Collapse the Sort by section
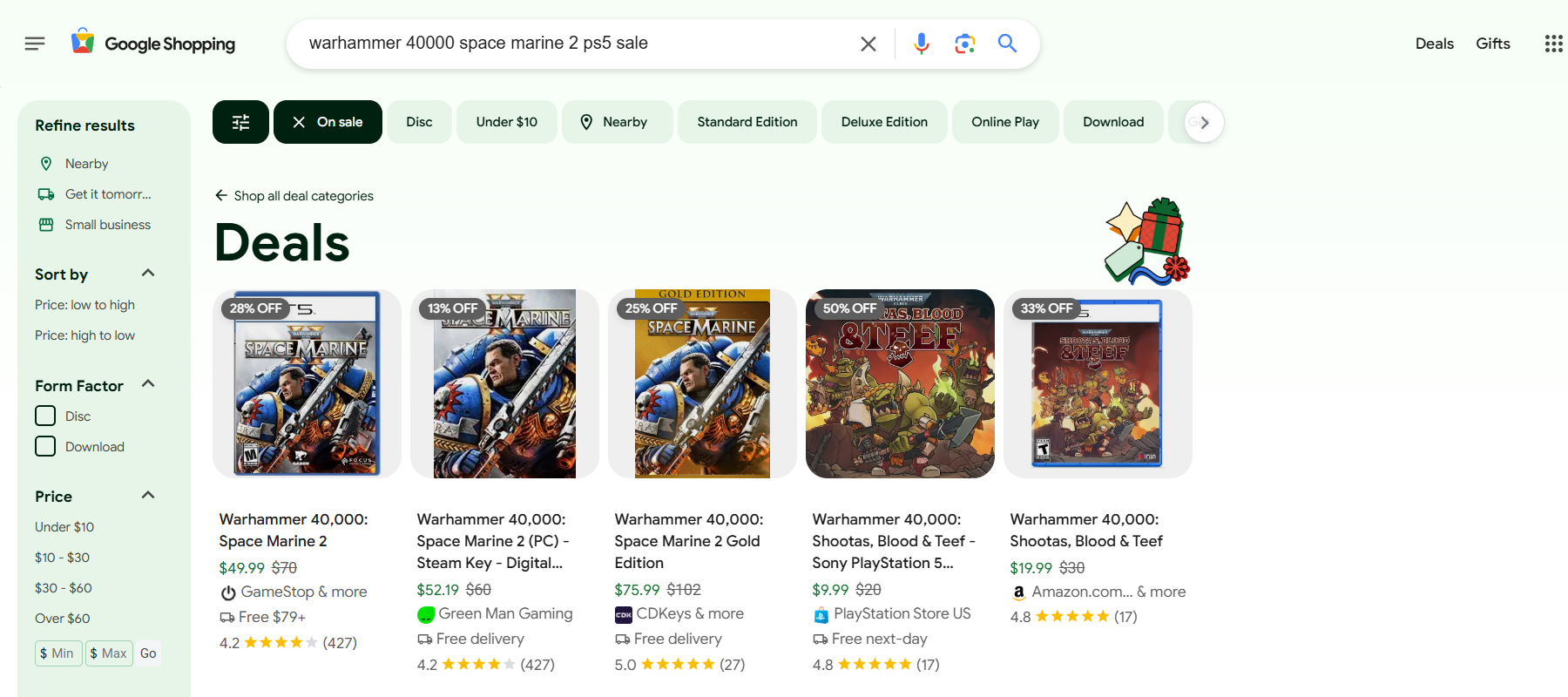Viewport: 1568px width, 697px height. pyautogui.click(x=147, y=273)
